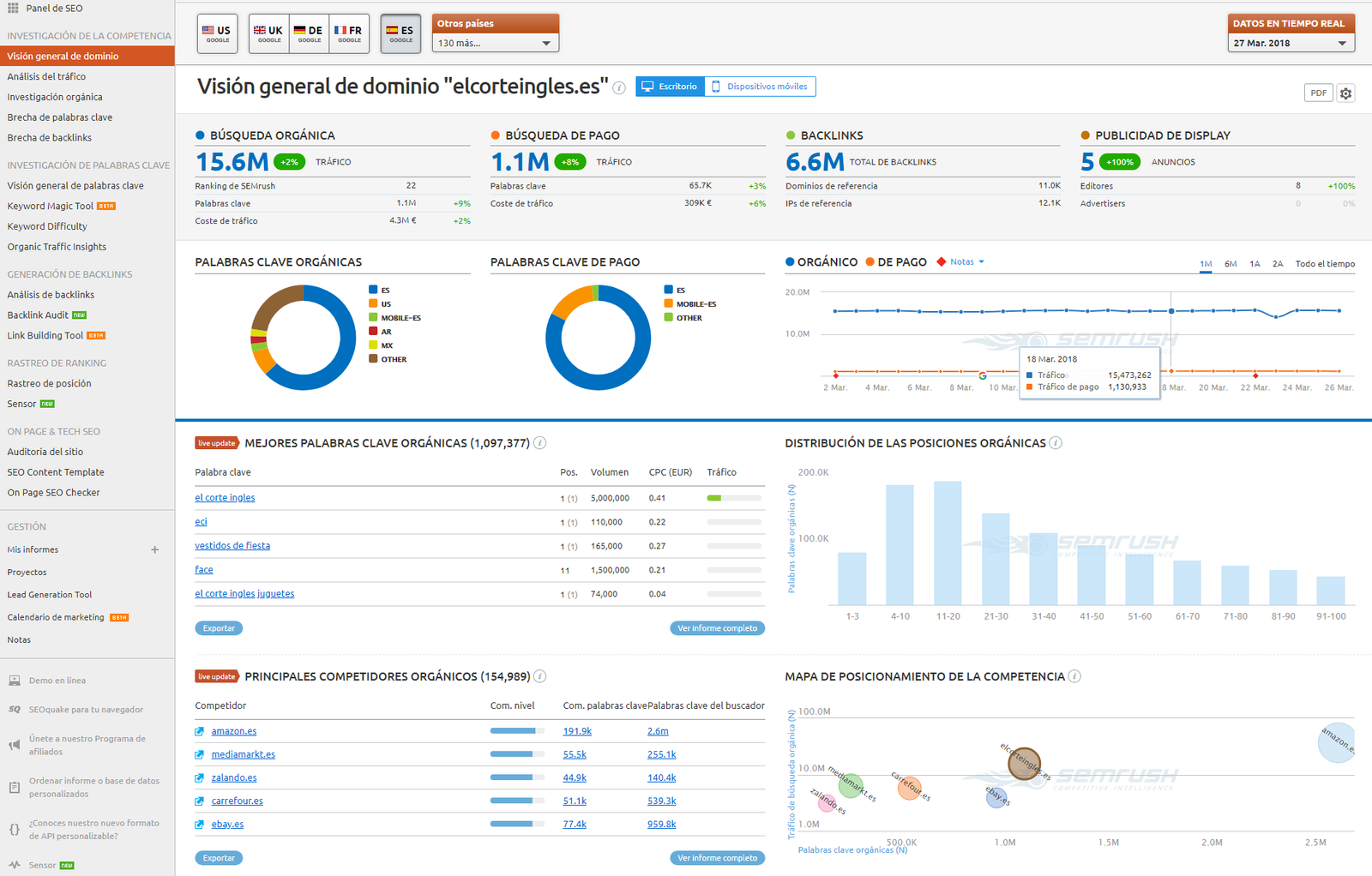The width and height of the screenshot is (1372, 876).
Task: Switch view to Dispositivos móviles
Action: 761,86
